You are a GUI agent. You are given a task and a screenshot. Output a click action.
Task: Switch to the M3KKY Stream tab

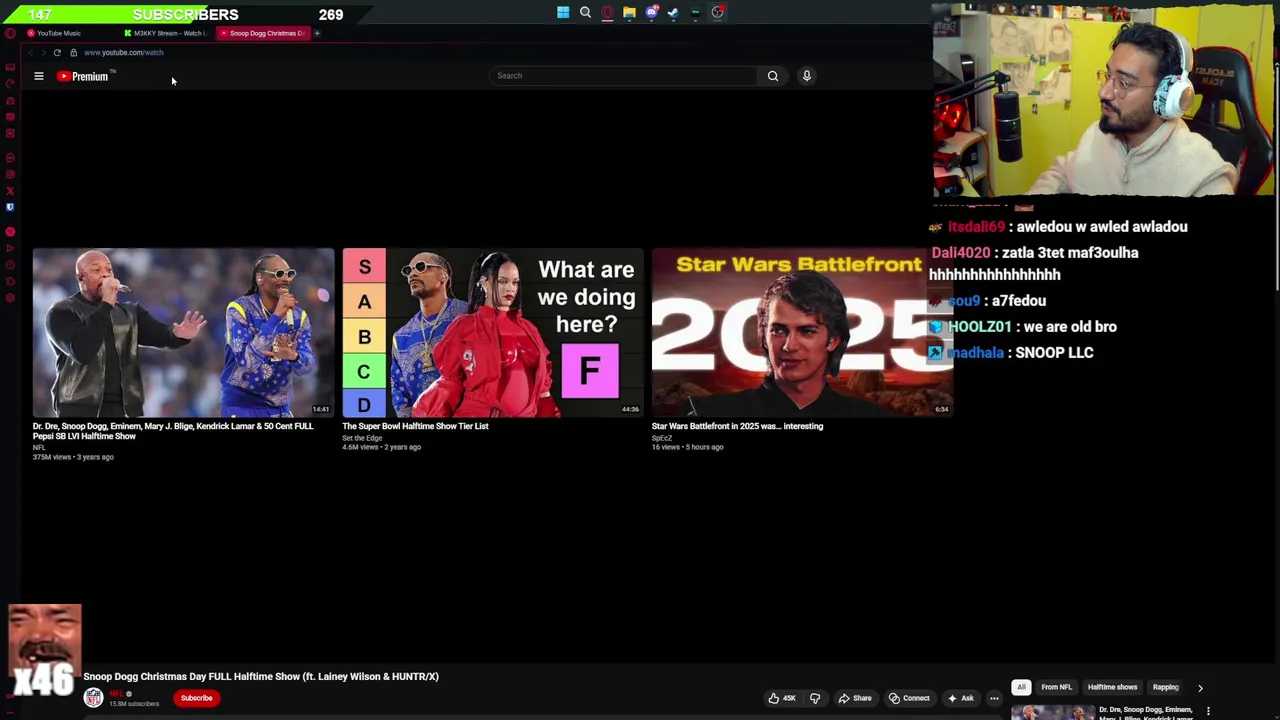click(165, 33)
